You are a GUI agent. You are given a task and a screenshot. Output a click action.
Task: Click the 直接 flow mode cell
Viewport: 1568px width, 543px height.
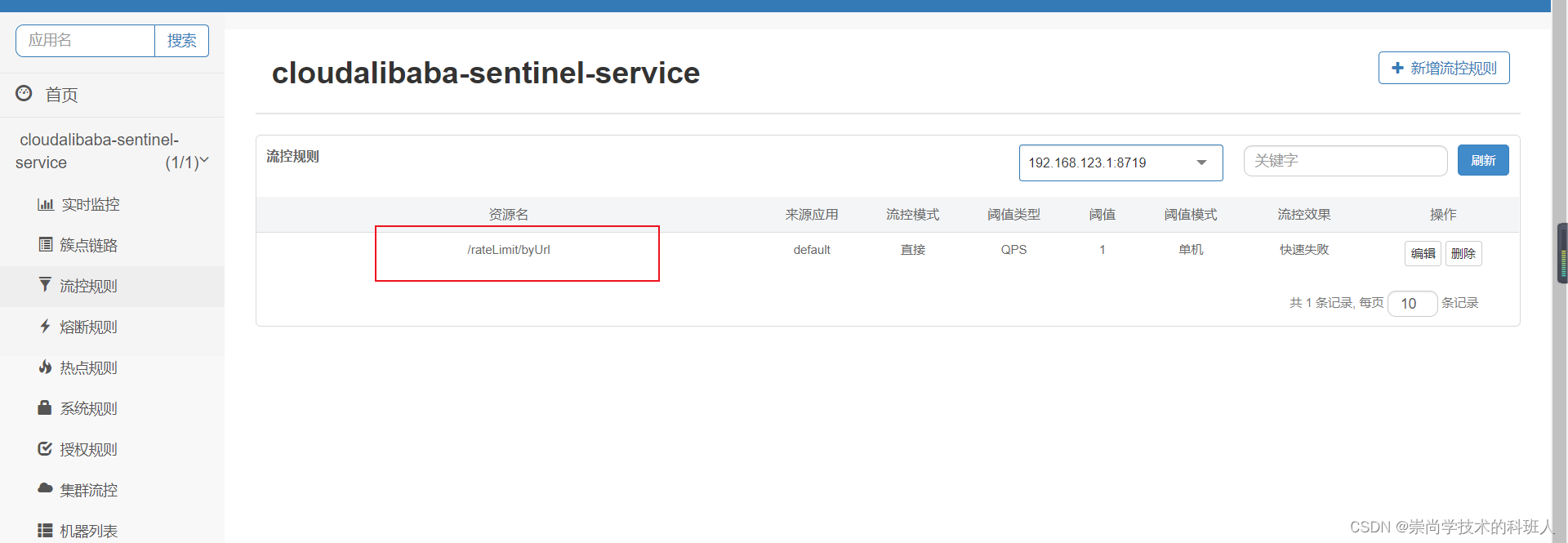coord(913,250)
